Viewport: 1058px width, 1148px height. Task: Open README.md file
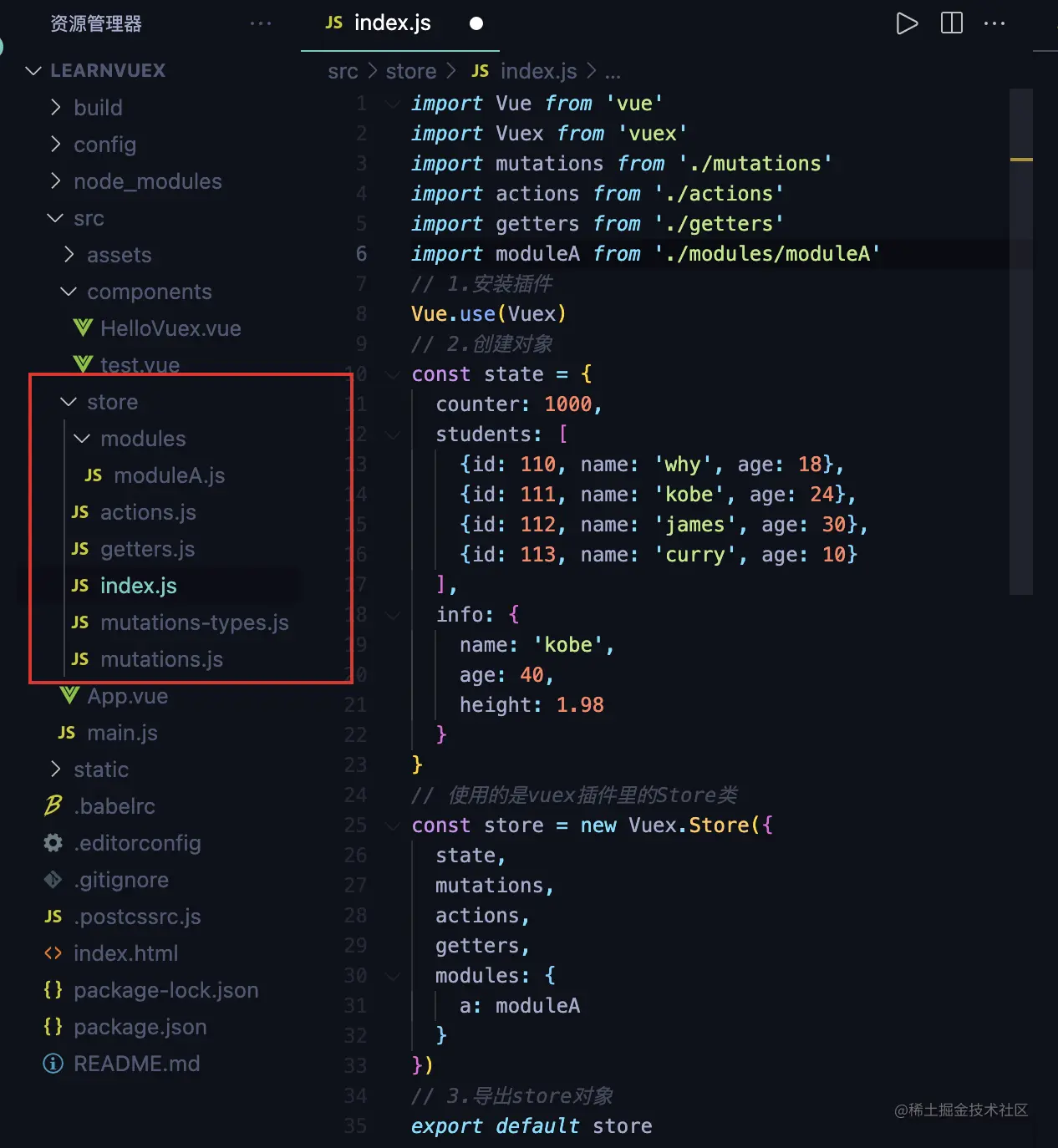tap(137, 1064)
